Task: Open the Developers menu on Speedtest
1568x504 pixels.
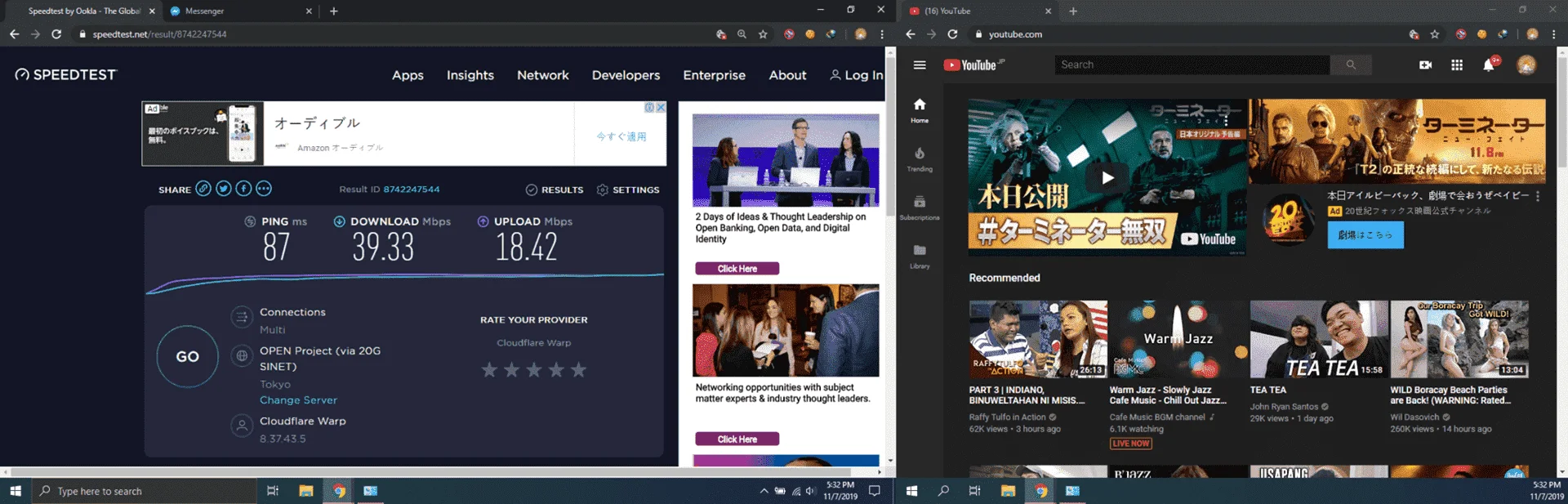Action: pos(626,75)
